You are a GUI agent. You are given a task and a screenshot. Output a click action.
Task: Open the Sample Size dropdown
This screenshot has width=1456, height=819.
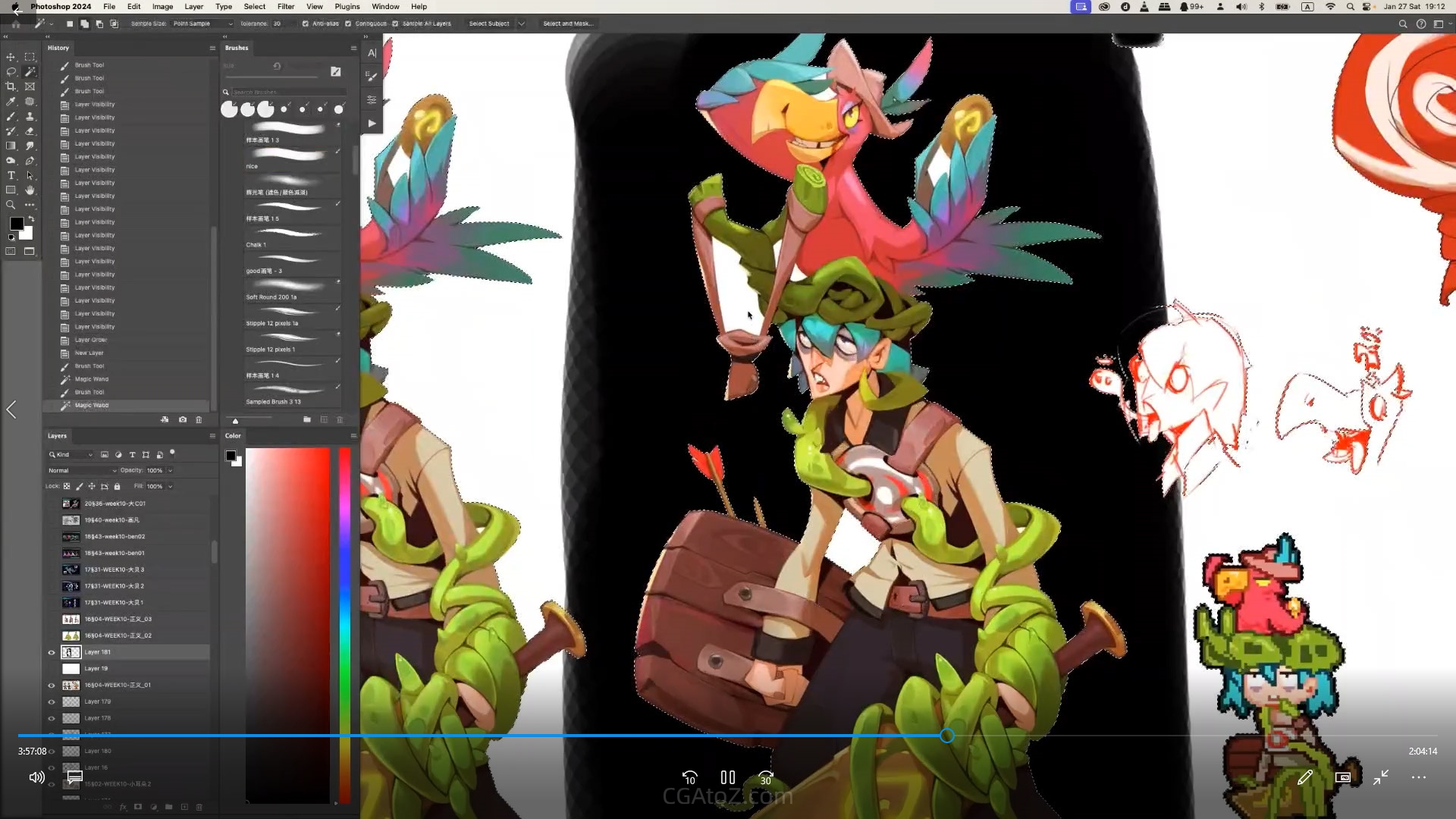tap(202, 24)
